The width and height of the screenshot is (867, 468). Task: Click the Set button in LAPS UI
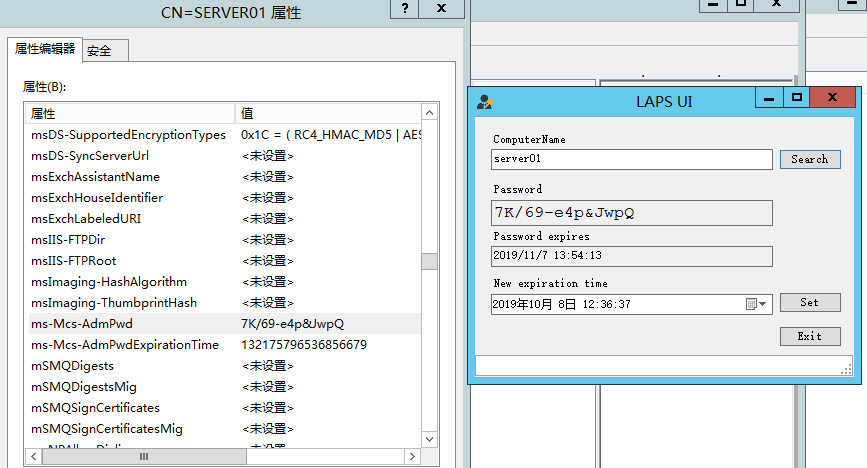tap(810, 303)
